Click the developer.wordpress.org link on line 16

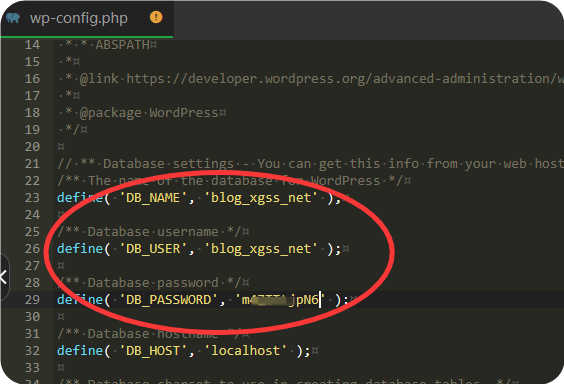click(345, 79)
